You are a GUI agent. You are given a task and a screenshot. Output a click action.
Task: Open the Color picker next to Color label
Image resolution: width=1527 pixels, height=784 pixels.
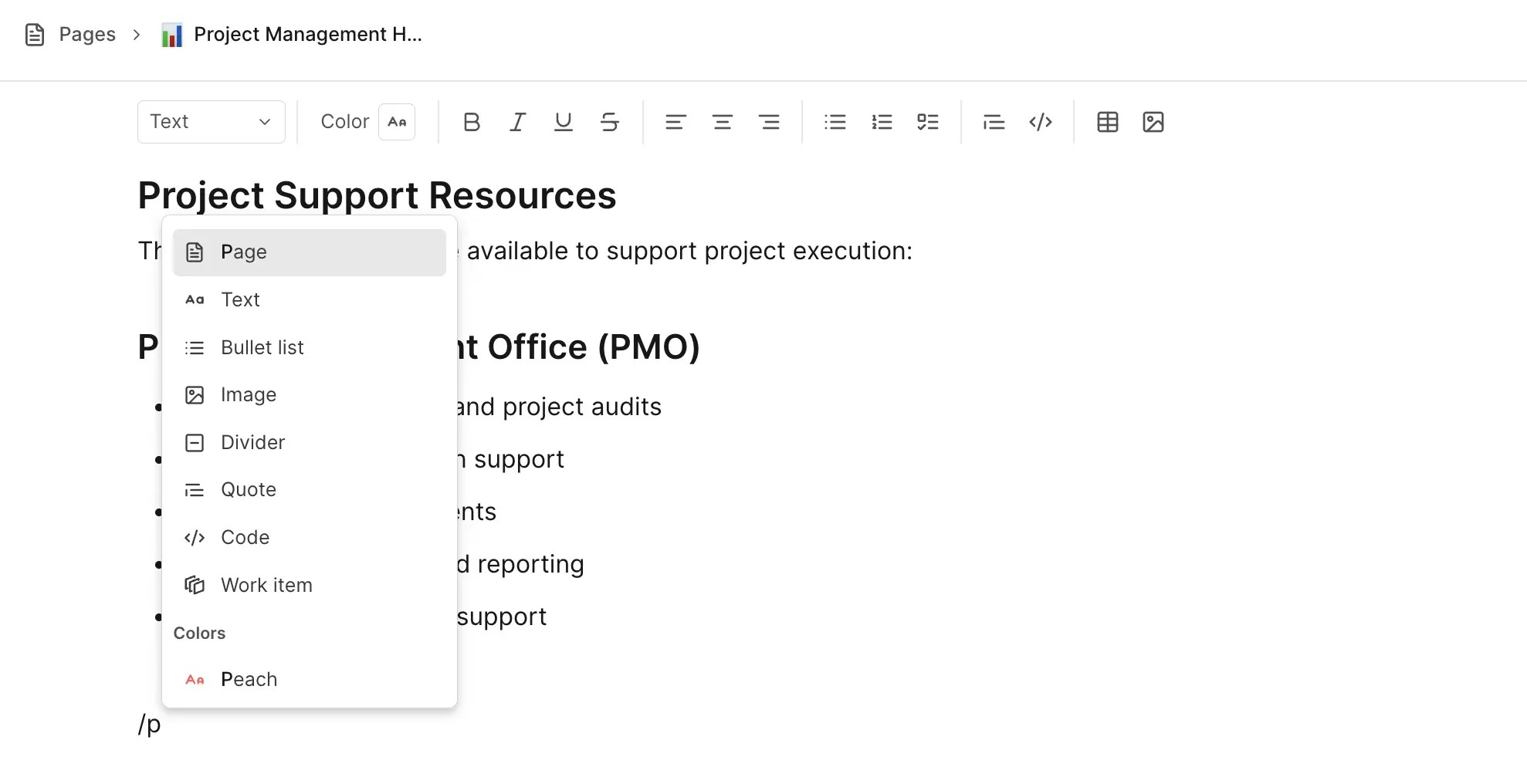coord(397,121)
